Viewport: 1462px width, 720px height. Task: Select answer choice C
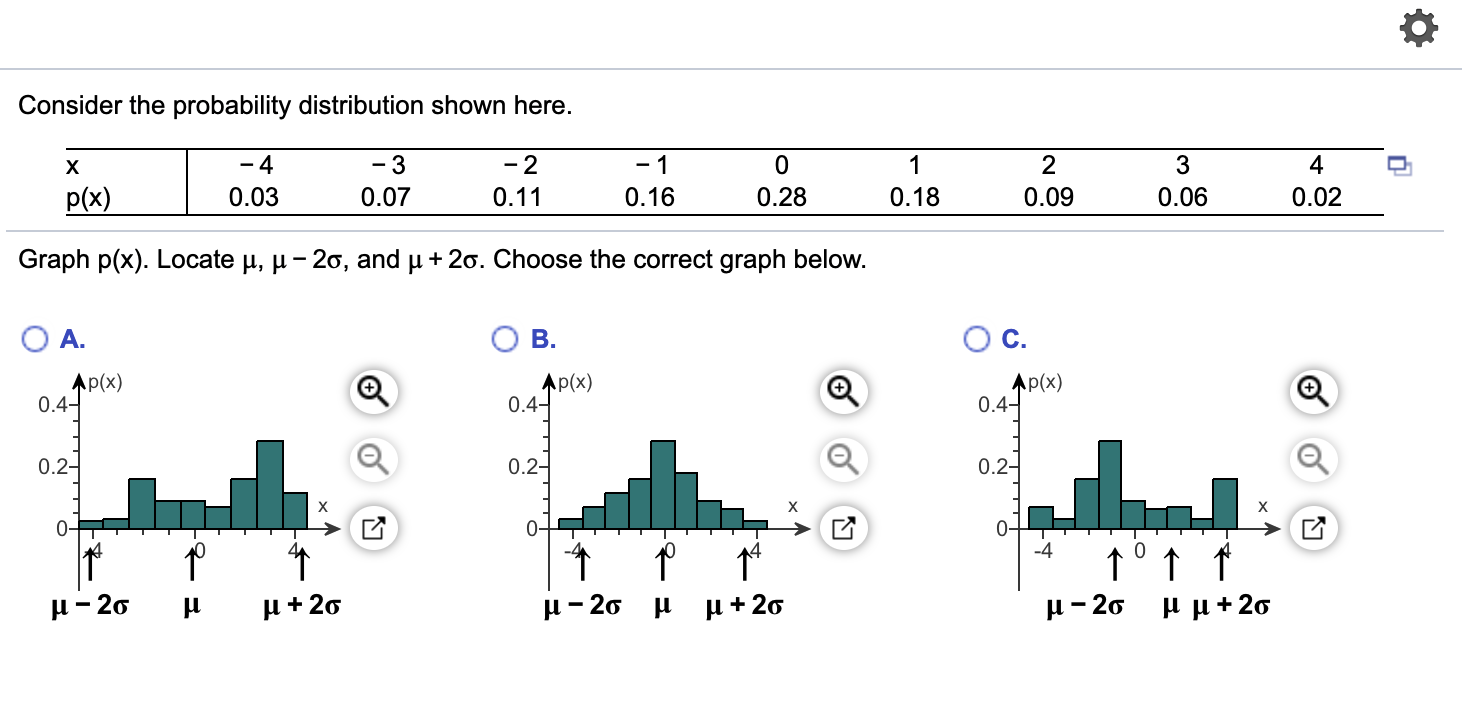[975, 339]
